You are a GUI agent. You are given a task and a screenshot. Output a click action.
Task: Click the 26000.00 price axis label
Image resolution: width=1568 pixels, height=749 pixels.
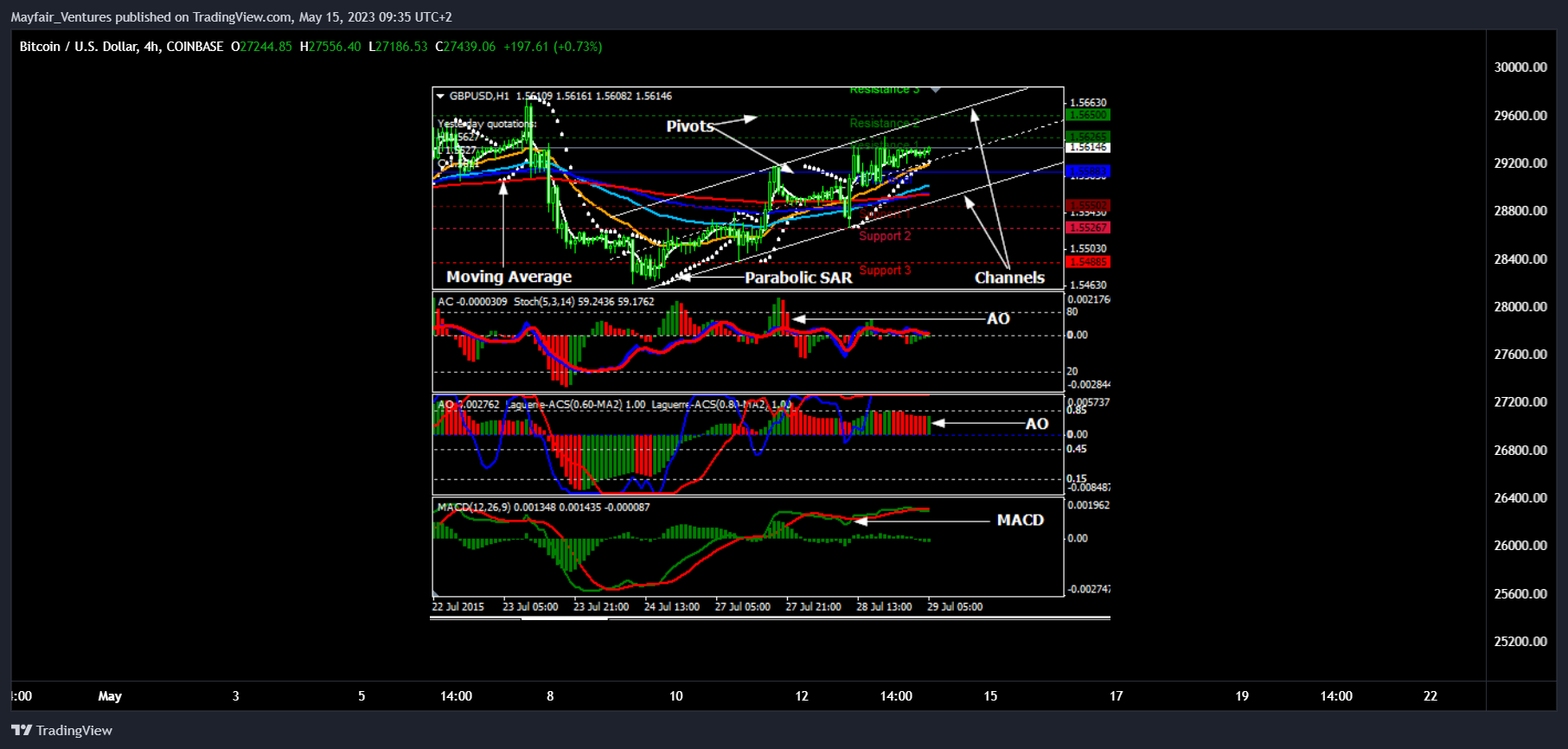1520,545
